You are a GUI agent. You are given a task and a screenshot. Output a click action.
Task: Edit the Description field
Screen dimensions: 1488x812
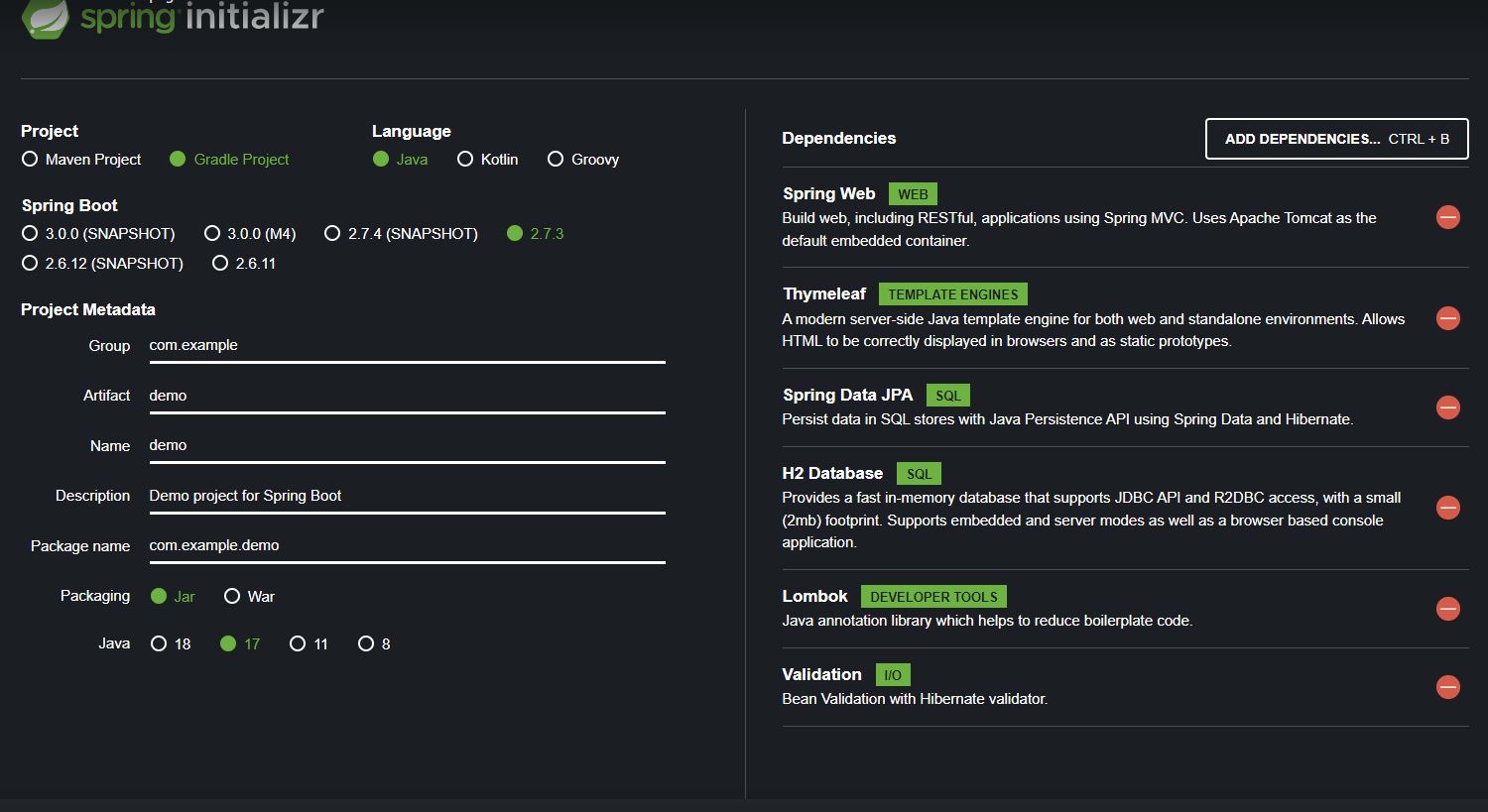point(407,496)
